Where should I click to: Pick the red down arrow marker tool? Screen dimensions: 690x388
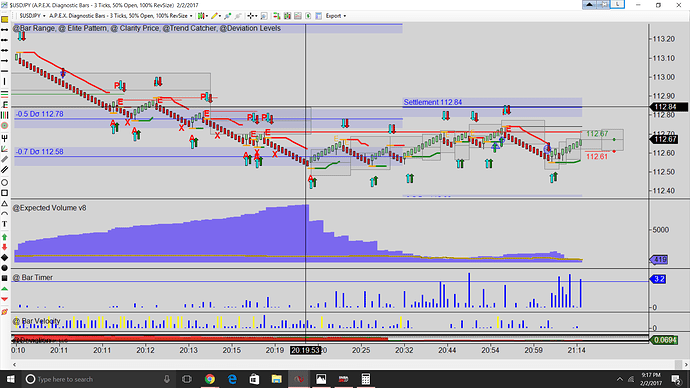[x=4, y=247]
